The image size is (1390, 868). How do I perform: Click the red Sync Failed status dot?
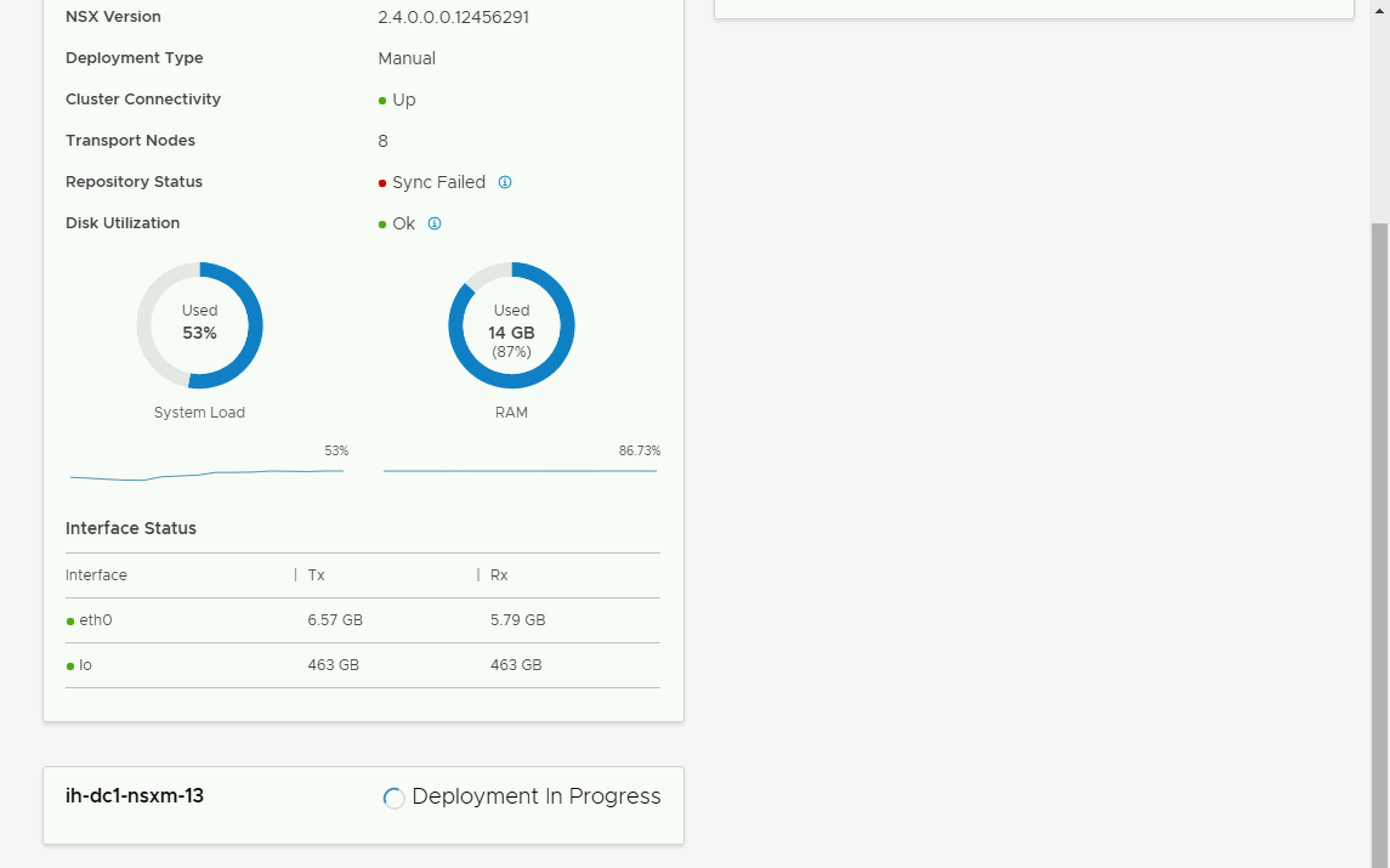click(382, 183)
